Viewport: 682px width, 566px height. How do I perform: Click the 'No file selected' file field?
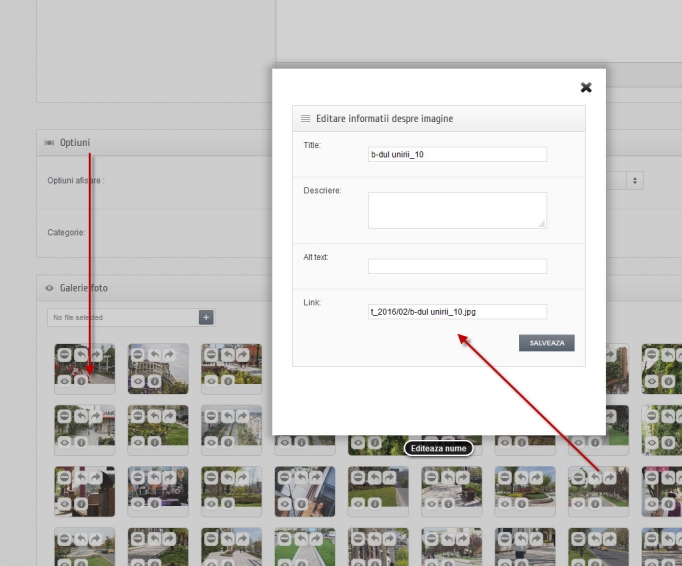(x=122, y=317)
